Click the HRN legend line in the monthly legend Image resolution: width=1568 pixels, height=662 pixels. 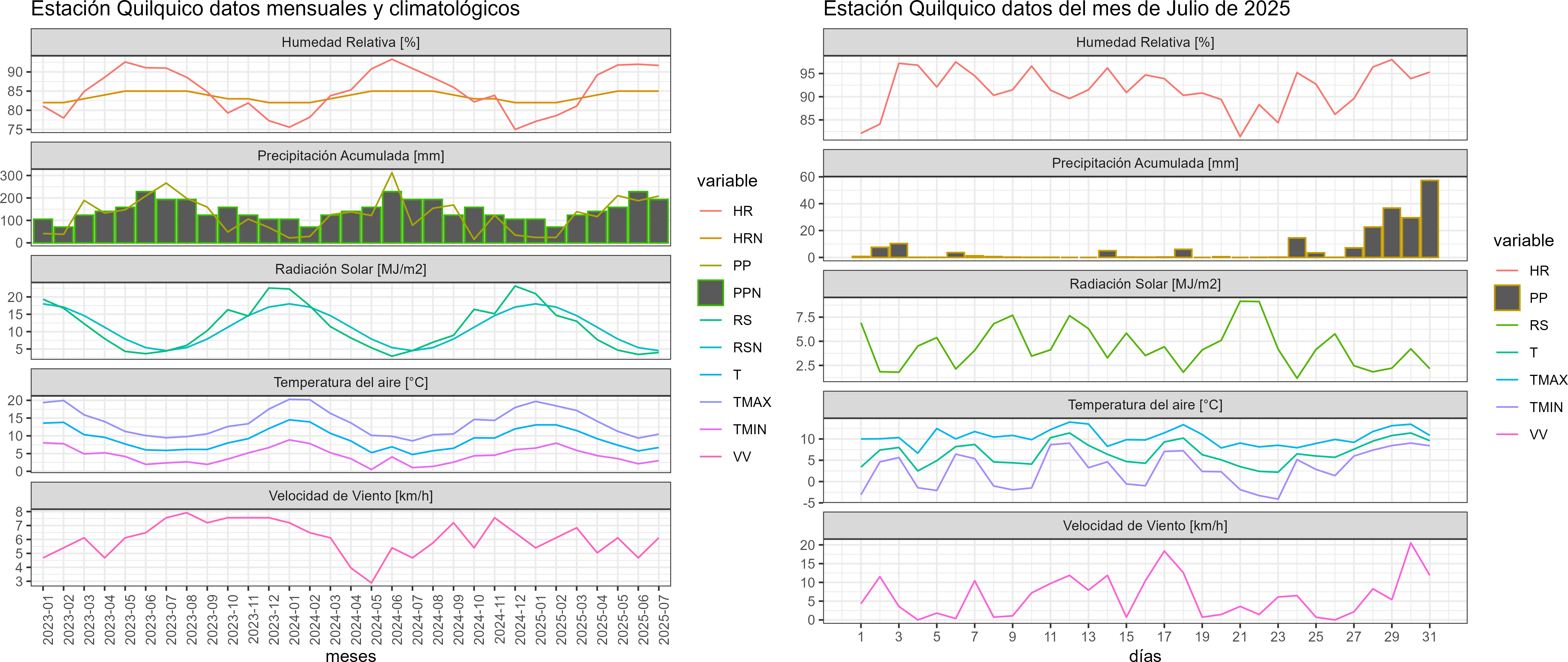pos(710,239)
